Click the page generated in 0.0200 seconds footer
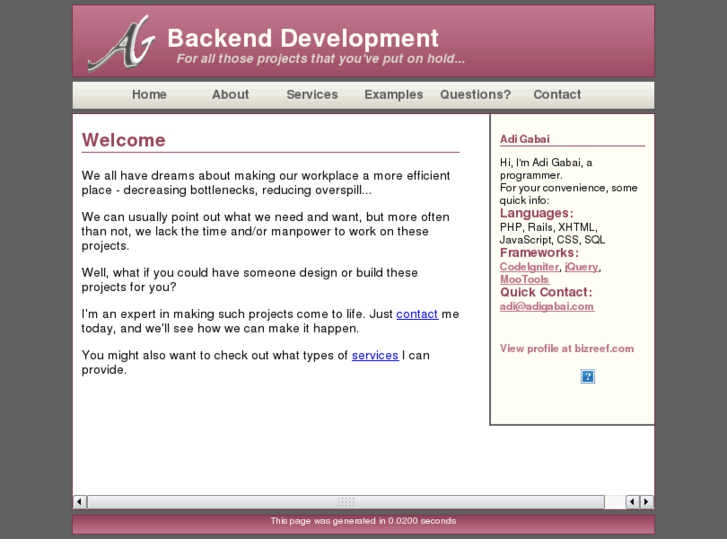This screenshot has width=727, height=545. click(x=363, y=521)
